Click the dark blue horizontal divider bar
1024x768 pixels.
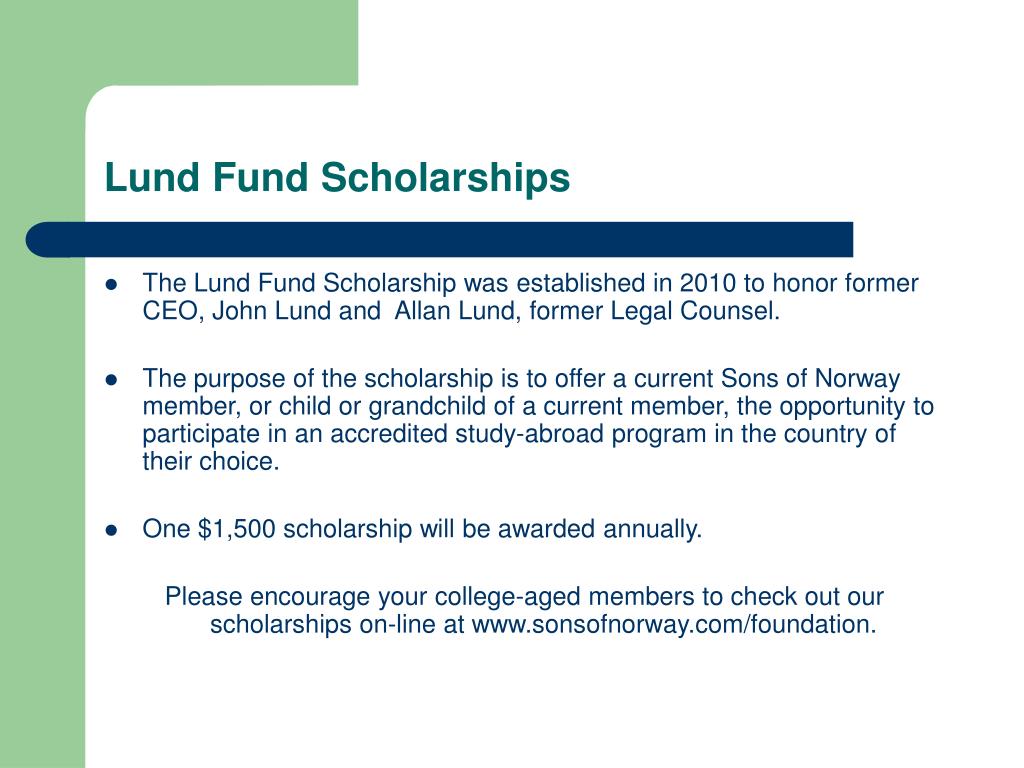click(x=439, y=240)
